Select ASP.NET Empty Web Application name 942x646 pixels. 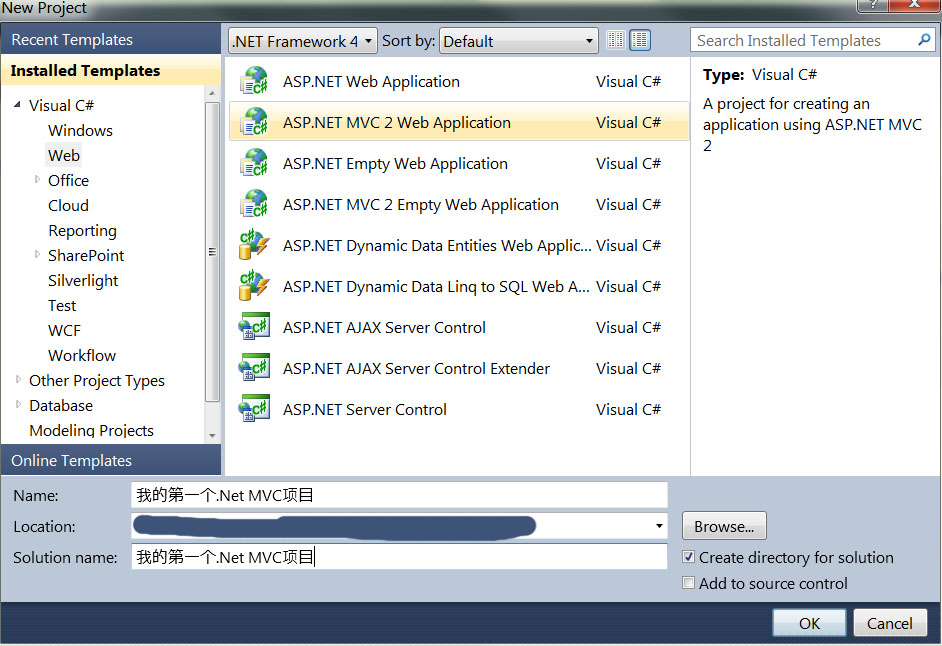(395, 163)
